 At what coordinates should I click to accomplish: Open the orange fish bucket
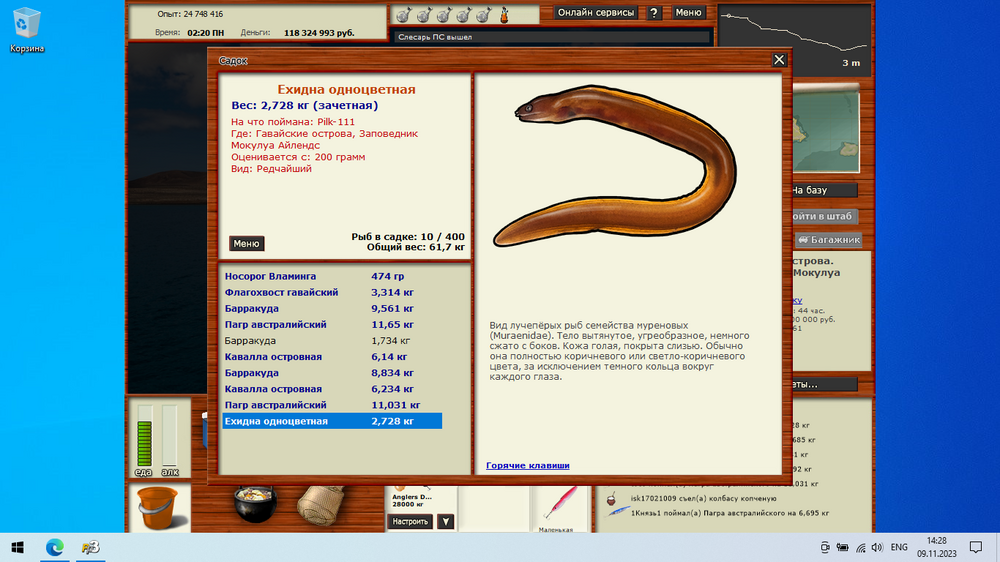point(158,508)
